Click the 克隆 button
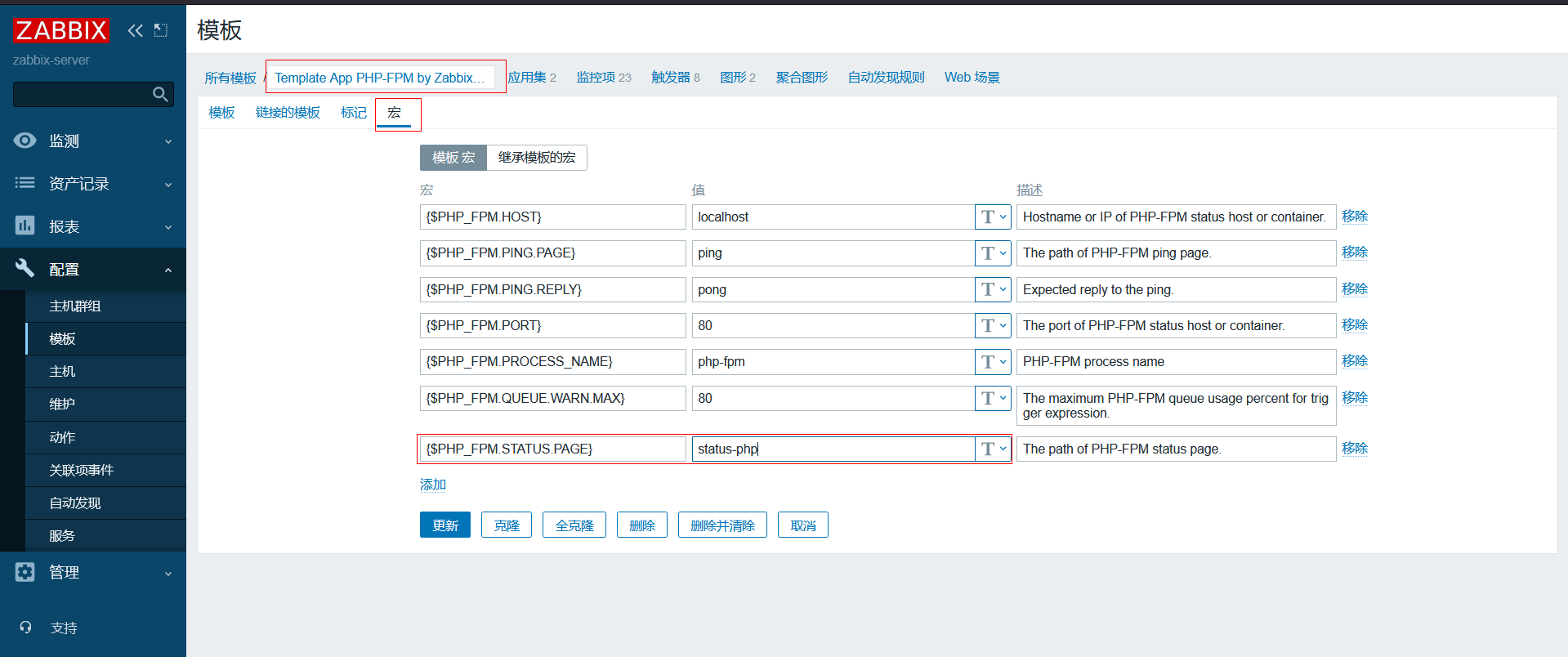This screenshot has width=1568, height=657. click(x=507, y=525)
